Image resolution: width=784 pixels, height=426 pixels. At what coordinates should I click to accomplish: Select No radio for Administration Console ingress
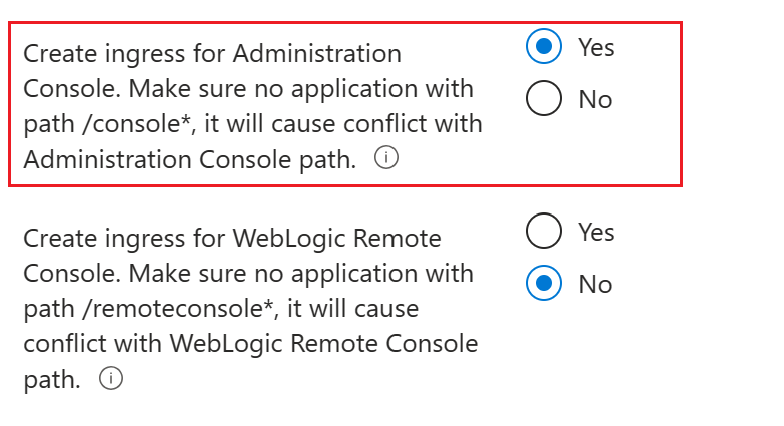543,99
